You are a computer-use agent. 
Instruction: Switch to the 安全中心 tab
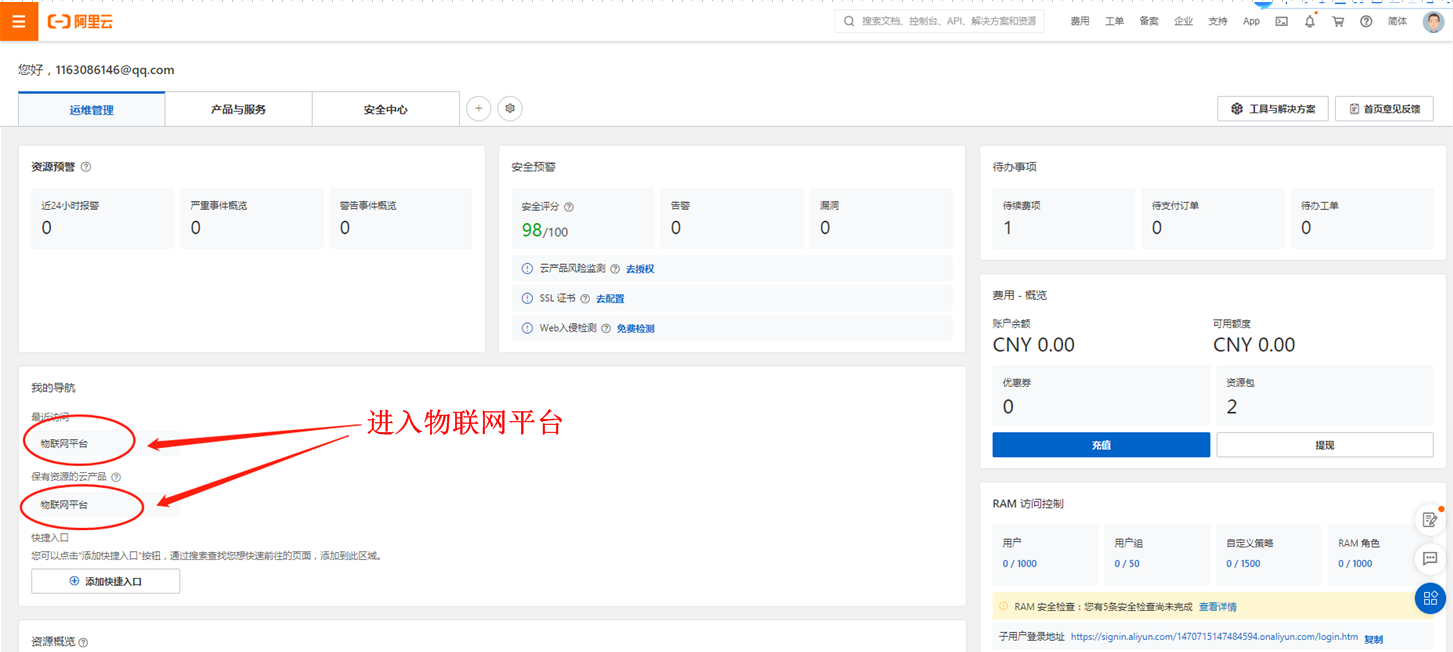coord(385,108)
